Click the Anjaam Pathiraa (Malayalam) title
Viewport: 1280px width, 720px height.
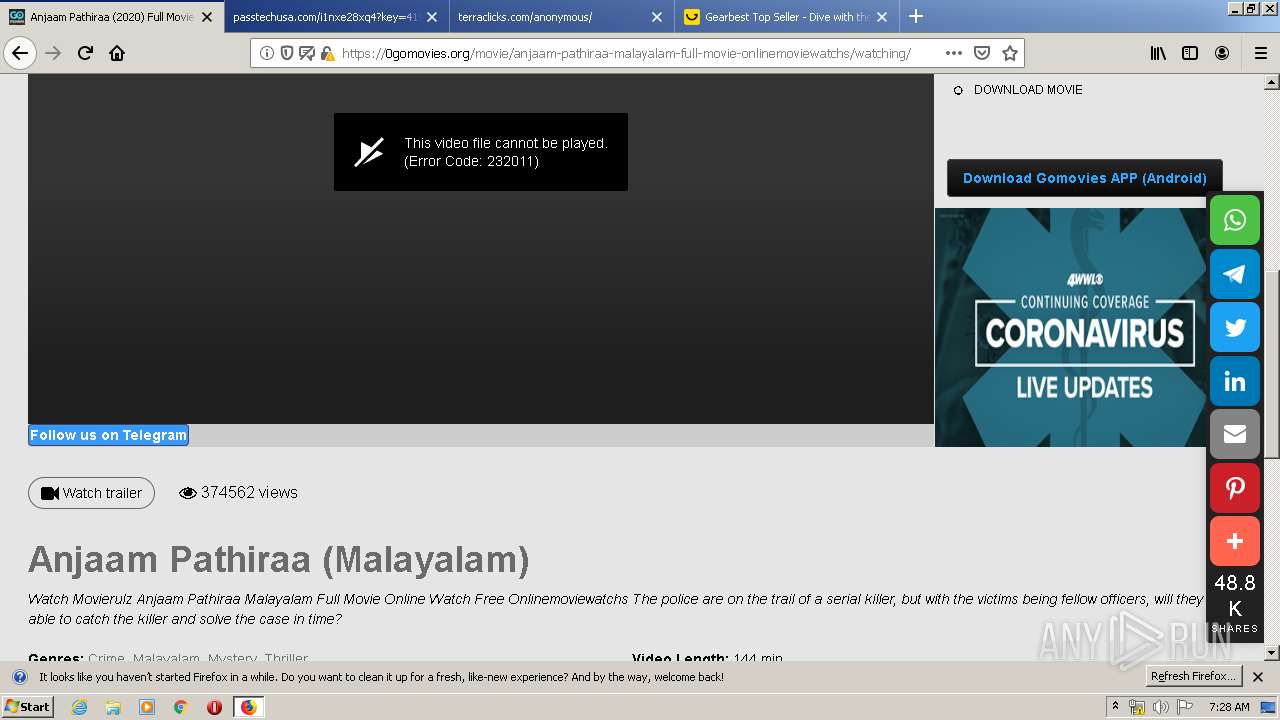279,559
